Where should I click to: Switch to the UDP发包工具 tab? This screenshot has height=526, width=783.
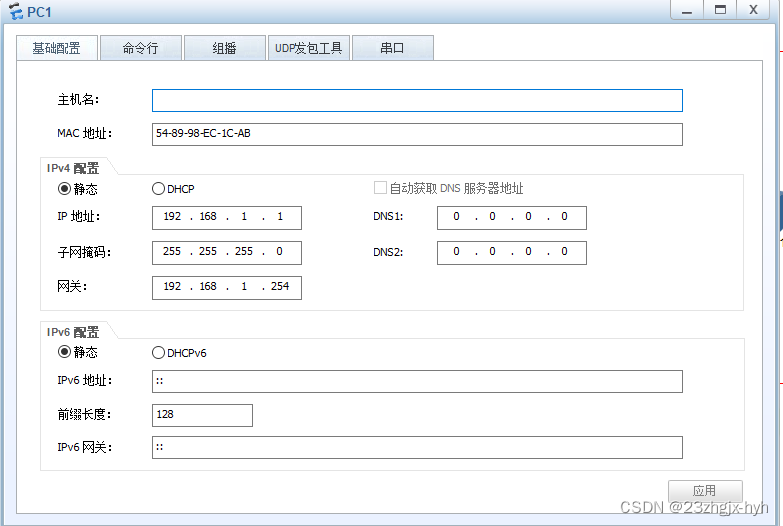pos(308,48)
